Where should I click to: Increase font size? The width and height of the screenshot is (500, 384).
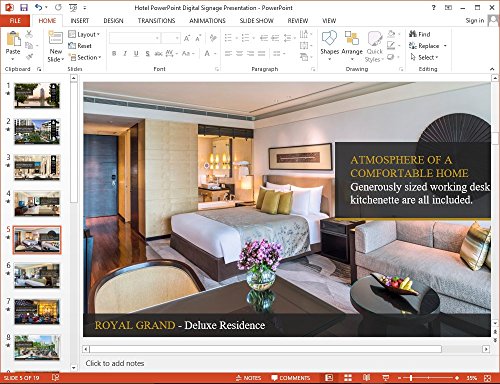[x=187, y=38]
